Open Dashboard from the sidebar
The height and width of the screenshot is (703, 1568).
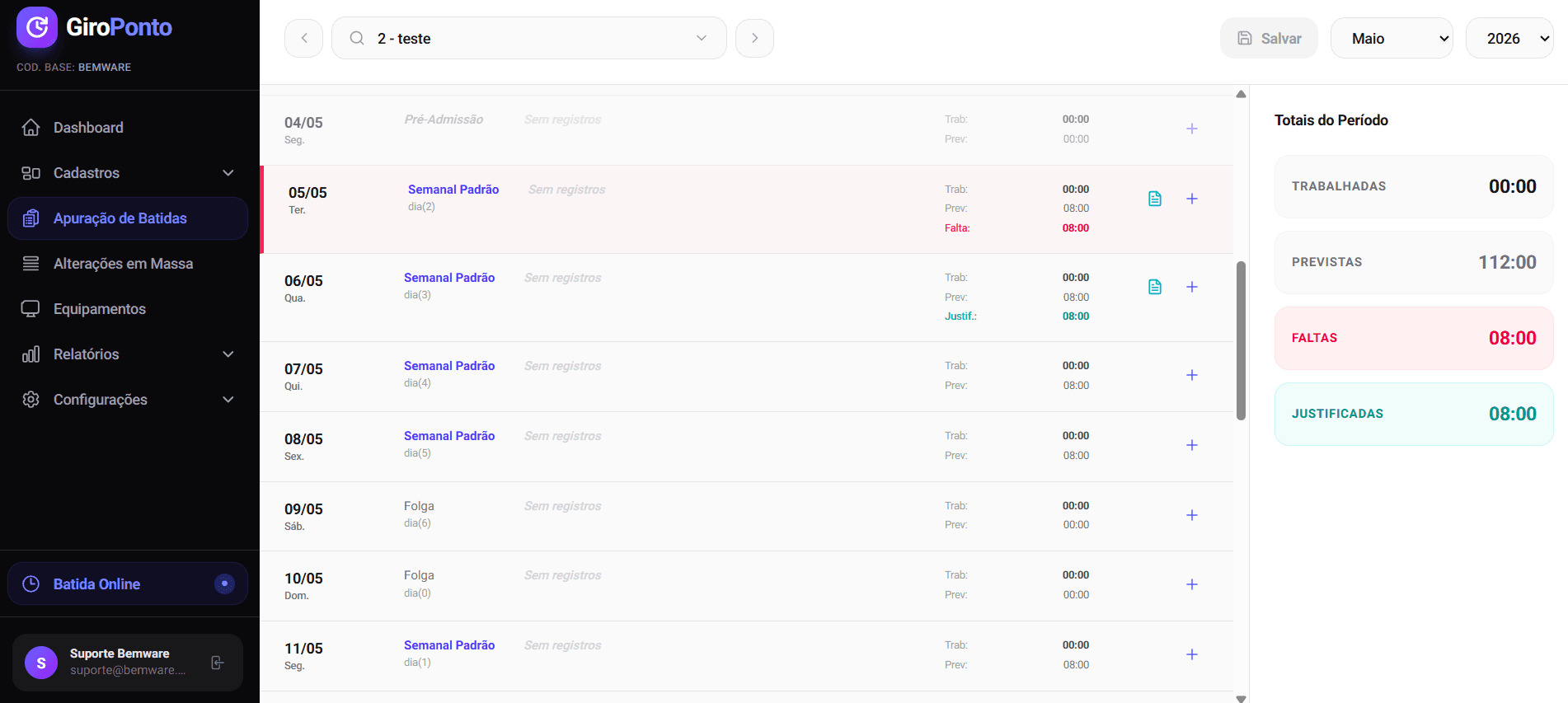(128, 128)
